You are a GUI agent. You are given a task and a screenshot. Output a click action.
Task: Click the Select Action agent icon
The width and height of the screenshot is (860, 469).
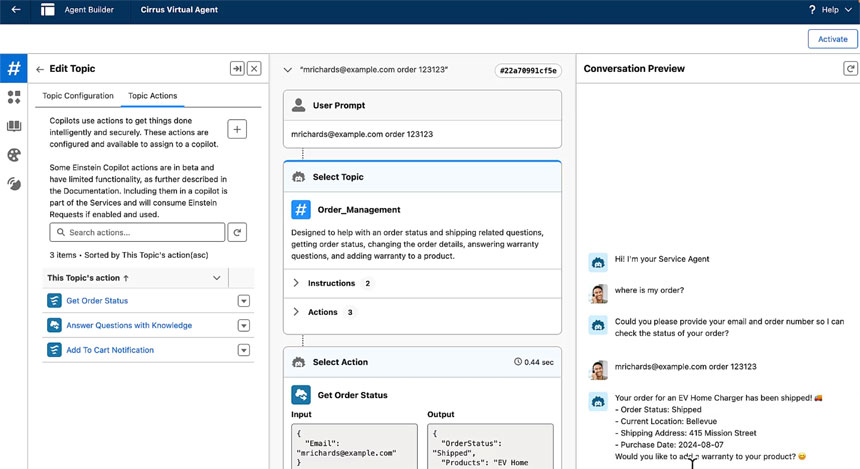(x=298, y=362)
